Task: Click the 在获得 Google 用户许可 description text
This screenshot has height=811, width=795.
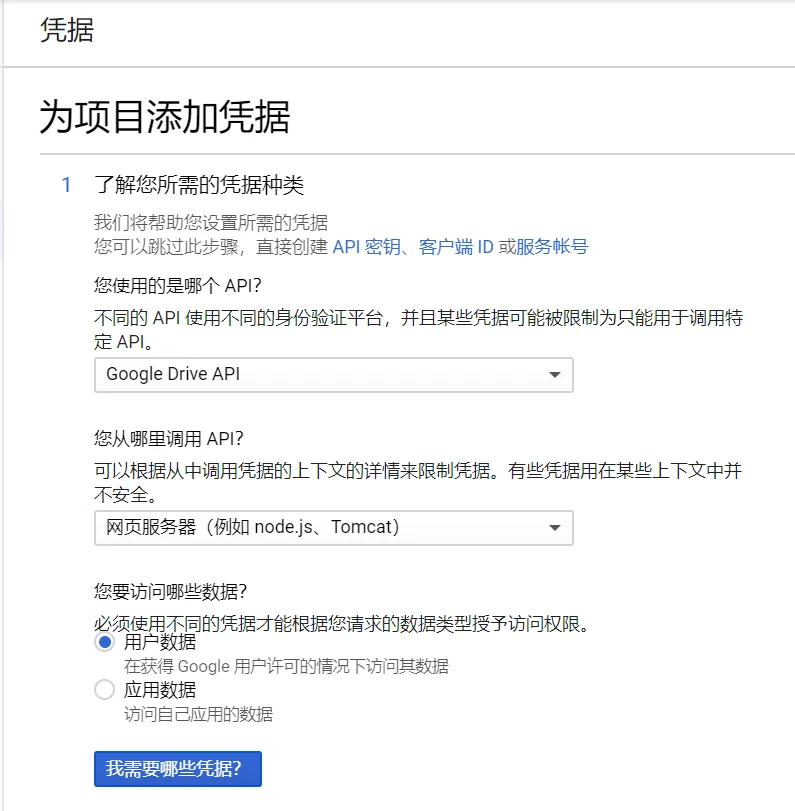Action: 286,666
